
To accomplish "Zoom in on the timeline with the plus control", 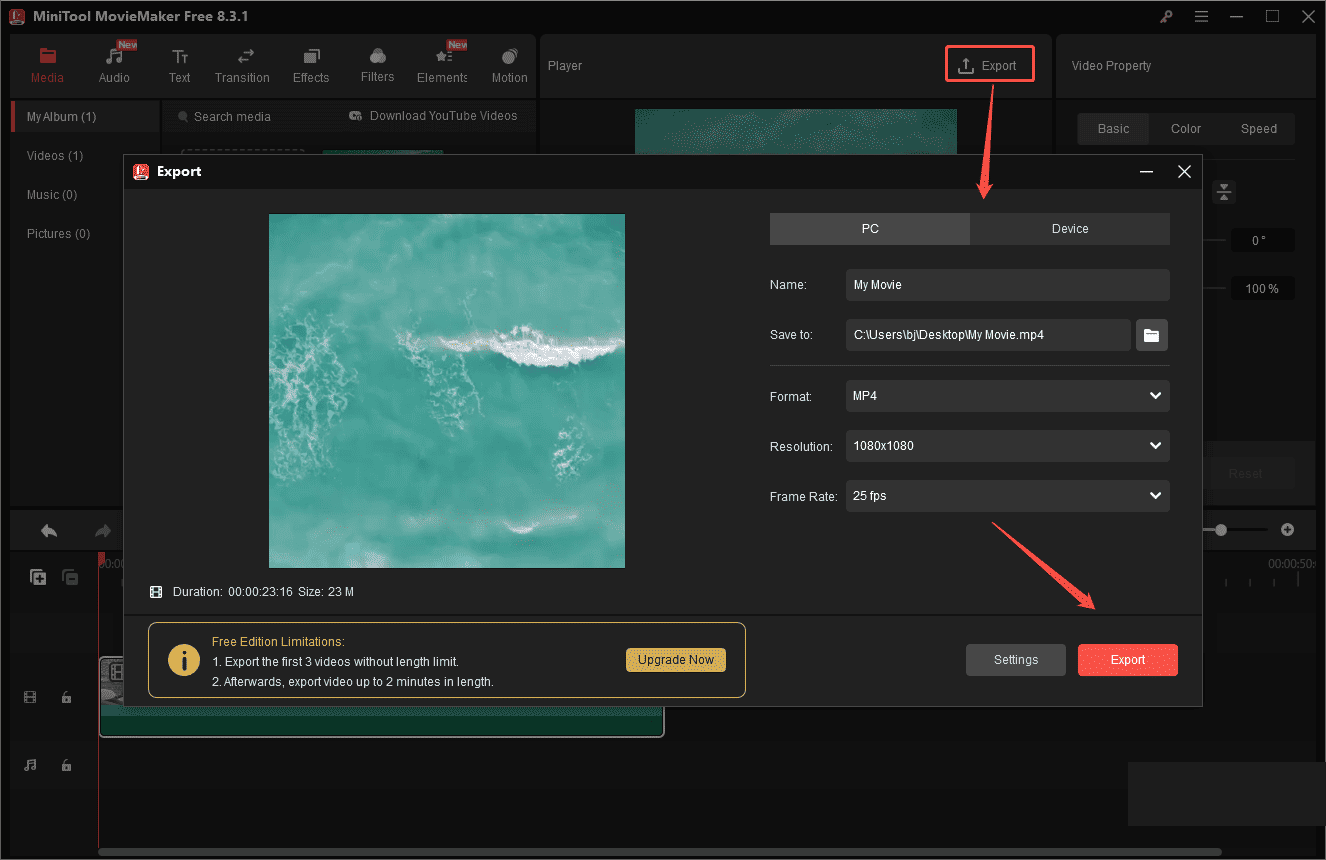I will pos(1287,530).
